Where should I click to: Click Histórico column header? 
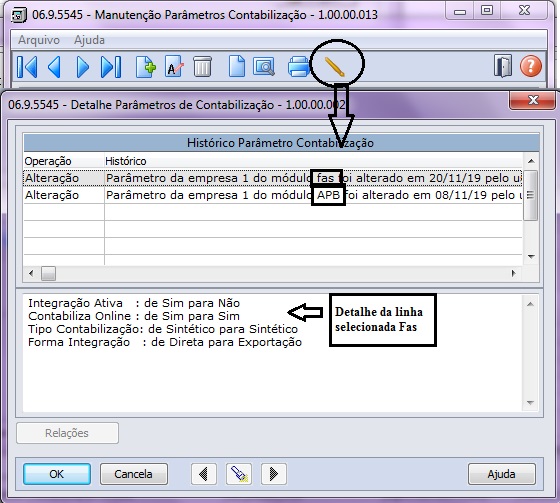click(x=313, y=161)
